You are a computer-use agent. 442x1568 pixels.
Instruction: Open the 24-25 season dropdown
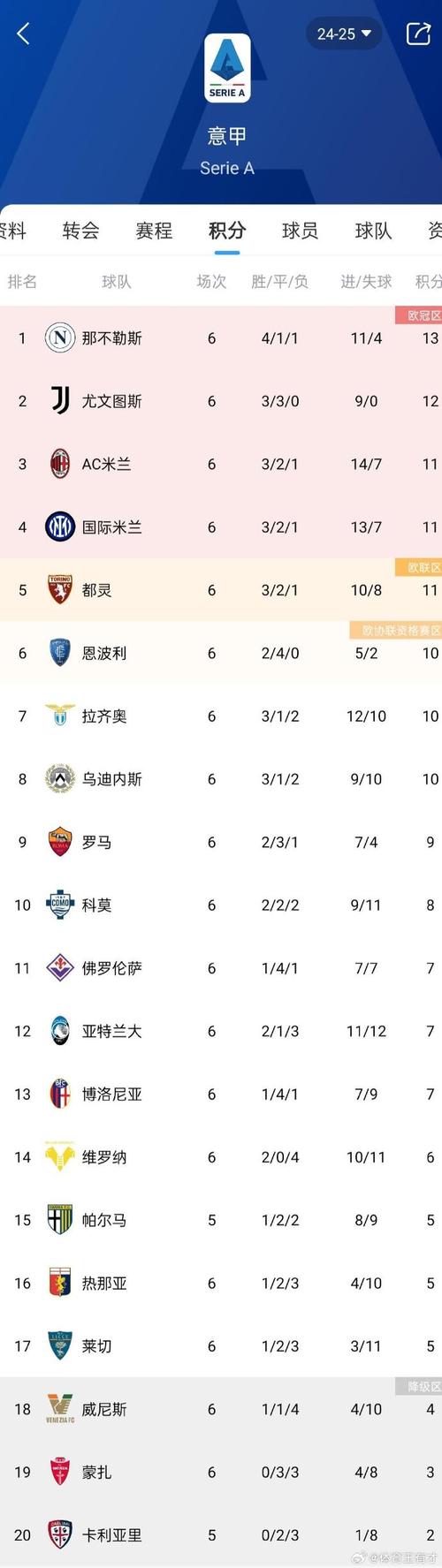(x=344, y=34)
